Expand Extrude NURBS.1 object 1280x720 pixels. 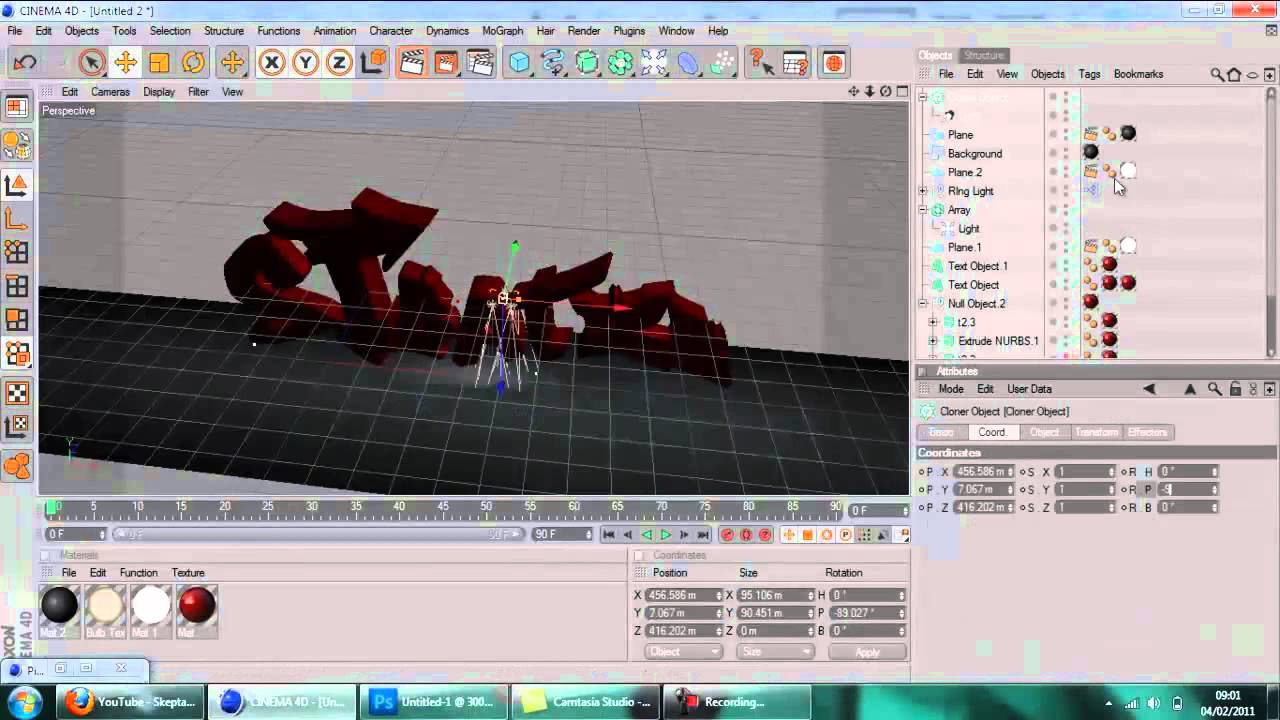pyautogui.click(x=933, y=341)
